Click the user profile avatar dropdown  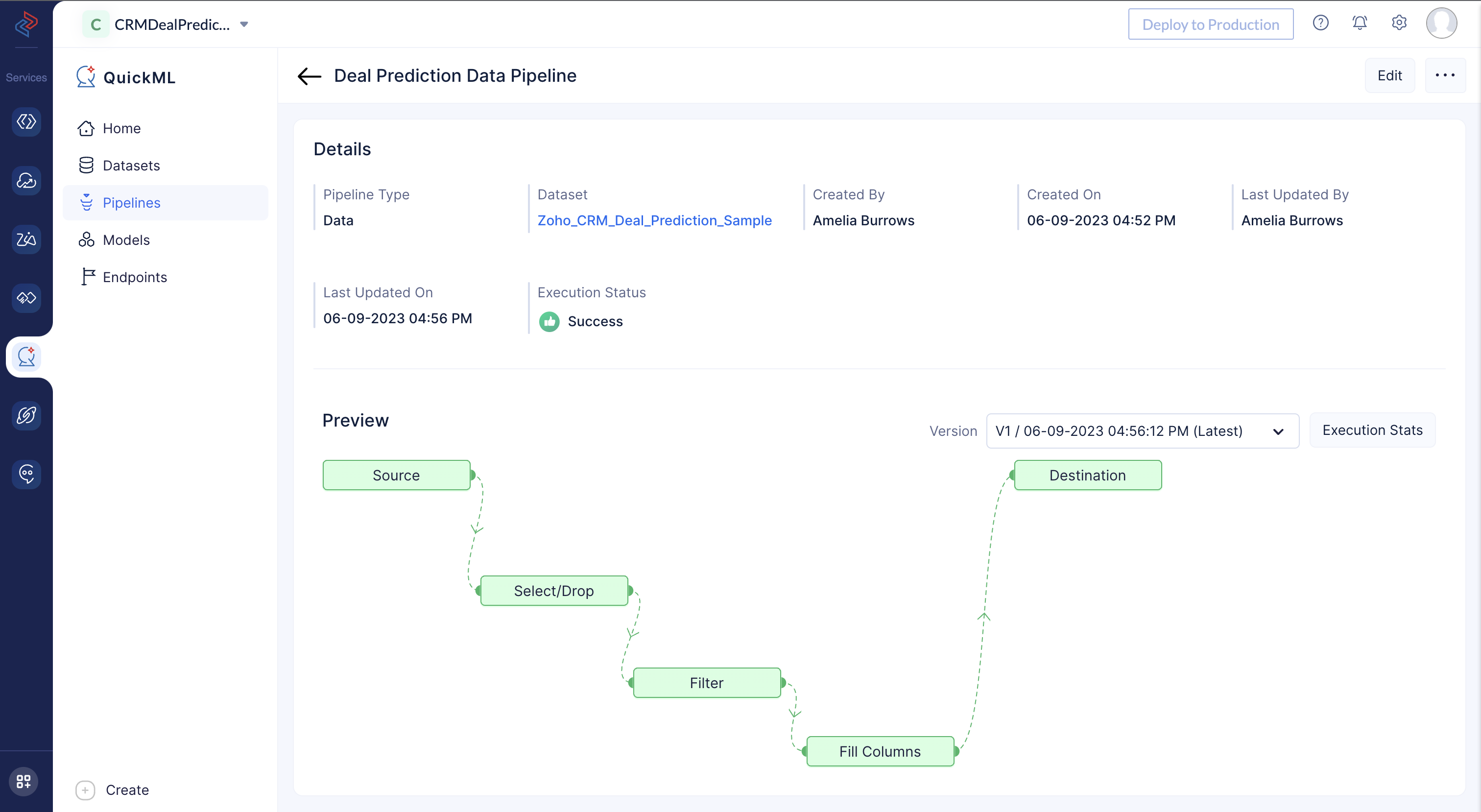pyautogui.click(x=1443, y=24)
